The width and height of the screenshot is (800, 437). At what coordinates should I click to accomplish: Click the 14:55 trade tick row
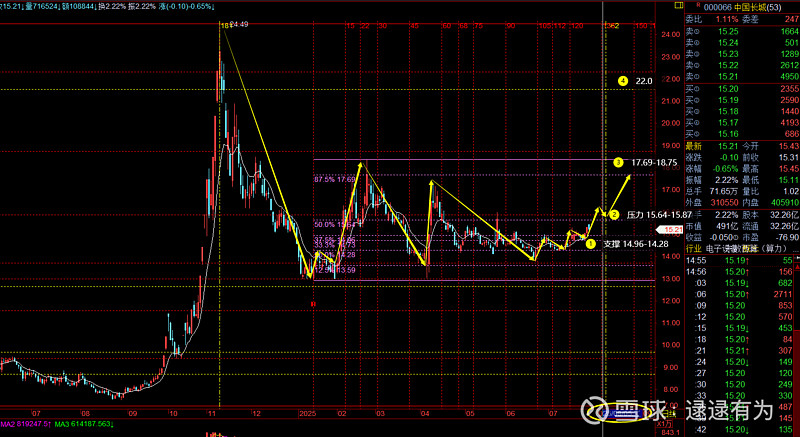coord(739,261)
